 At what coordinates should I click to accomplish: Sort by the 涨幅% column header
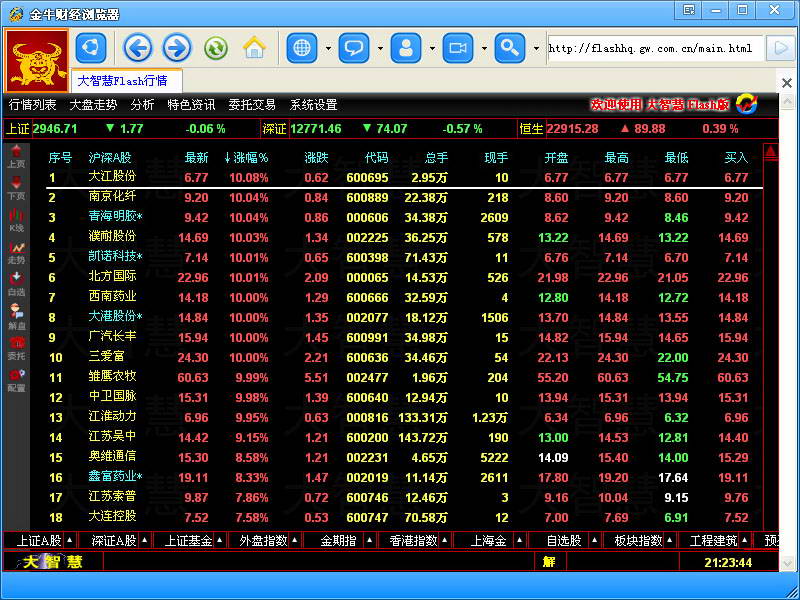[246, 158]
